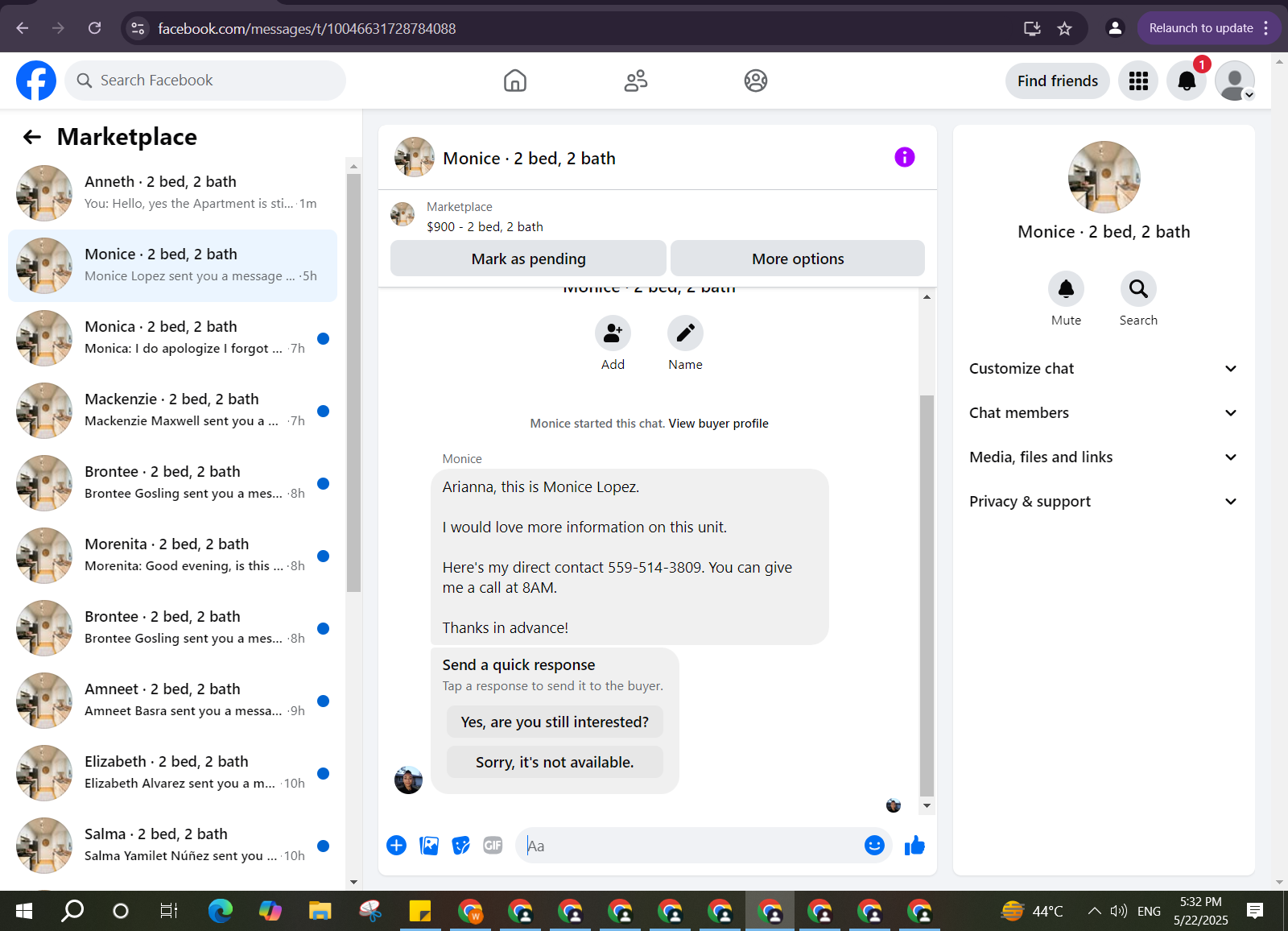Open the Morenita conversation
The width and height of the screenshot is (1288, 931).
pos(172,556)
